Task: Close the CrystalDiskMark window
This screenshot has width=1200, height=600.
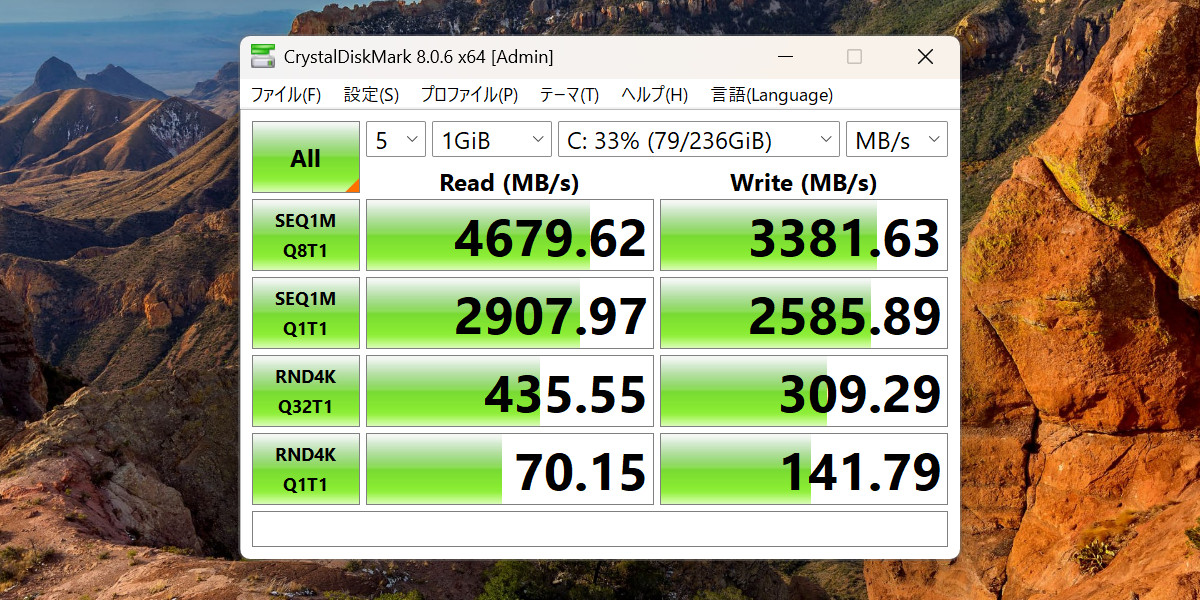Action: click(x=925, y=57)
